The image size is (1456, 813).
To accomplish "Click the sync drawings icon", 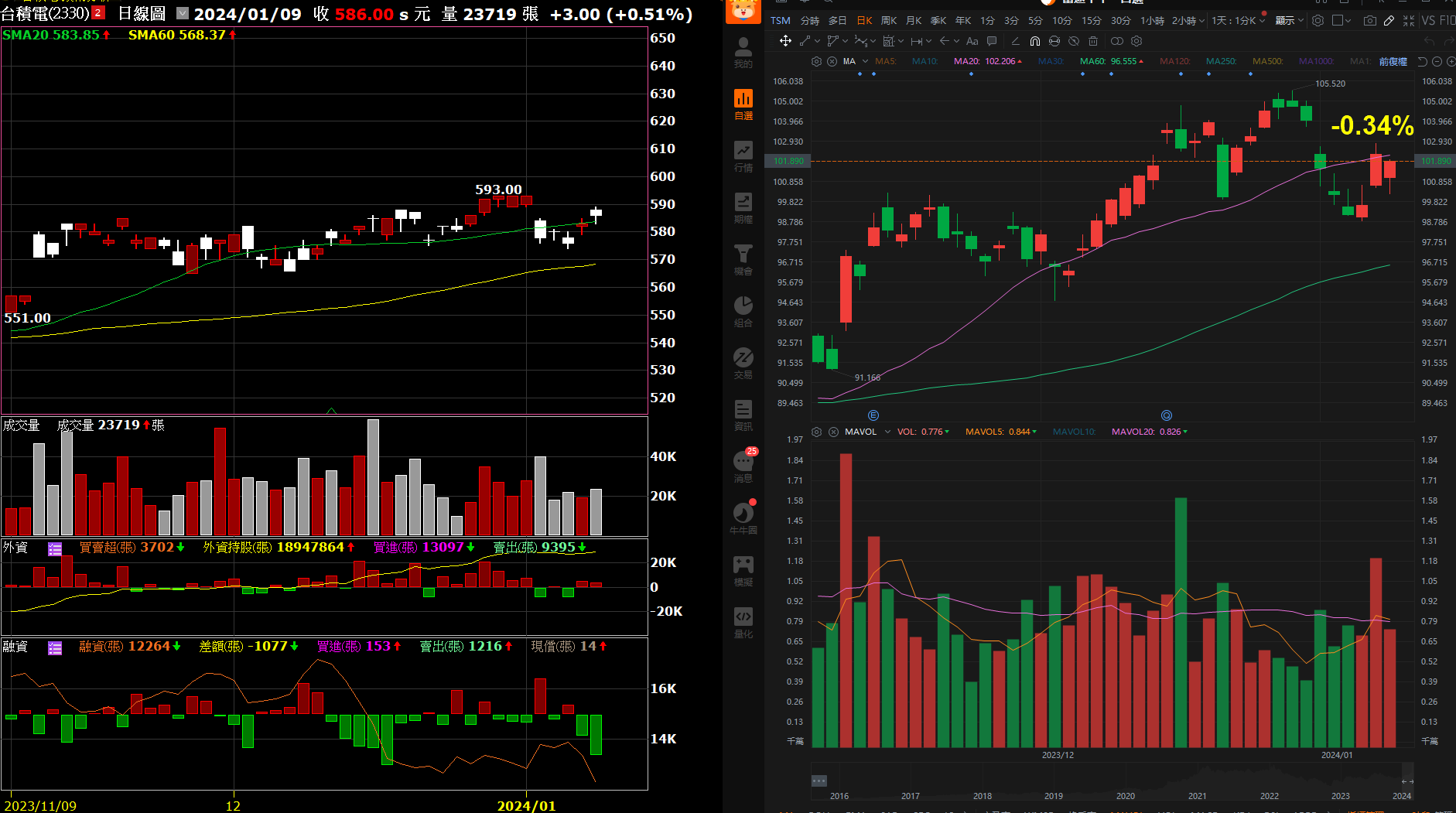I will click(1054, 41).
